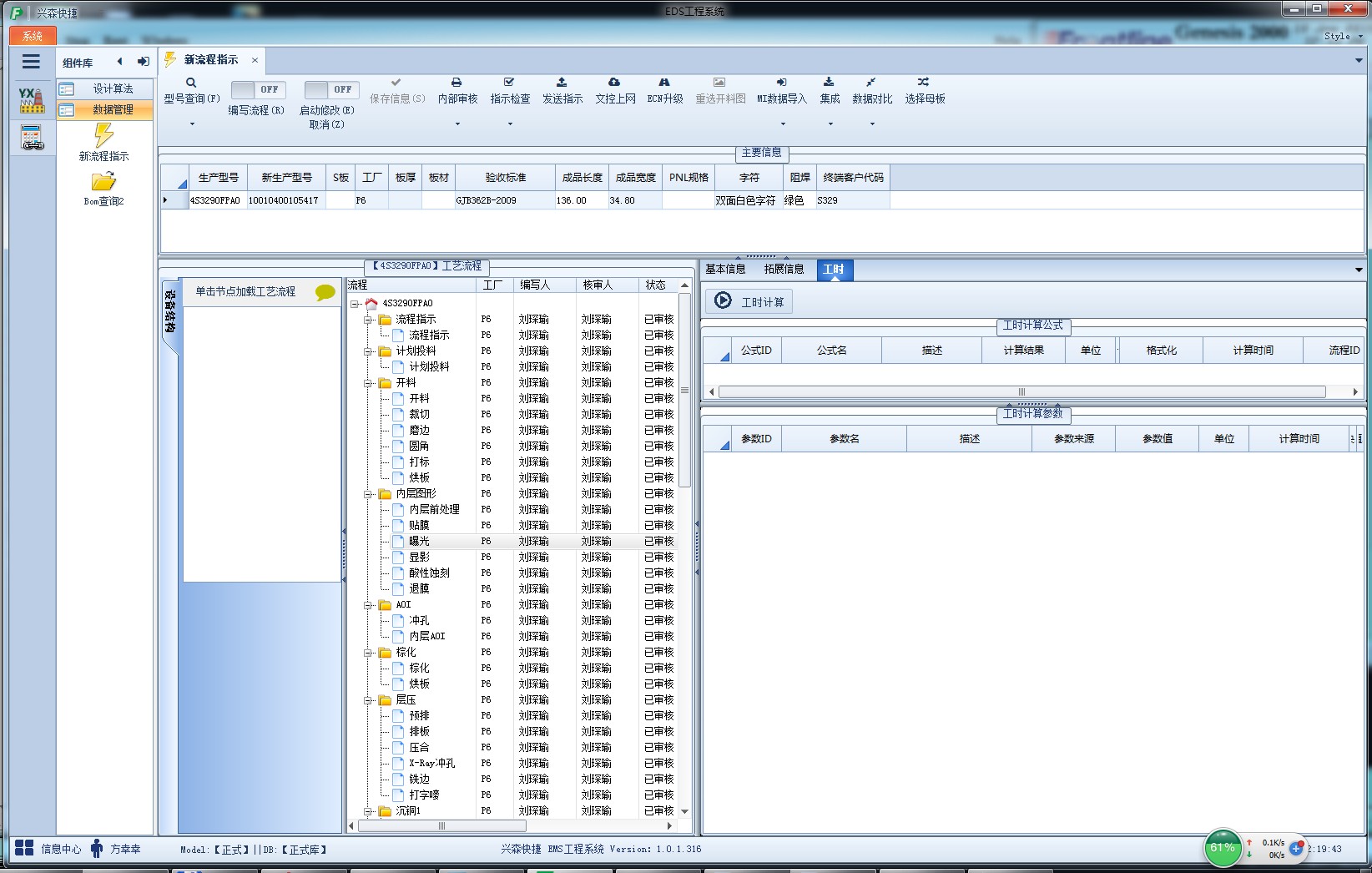
Task: Click the 组件库 pin/login arrow icon
Action: coord(144,62)
